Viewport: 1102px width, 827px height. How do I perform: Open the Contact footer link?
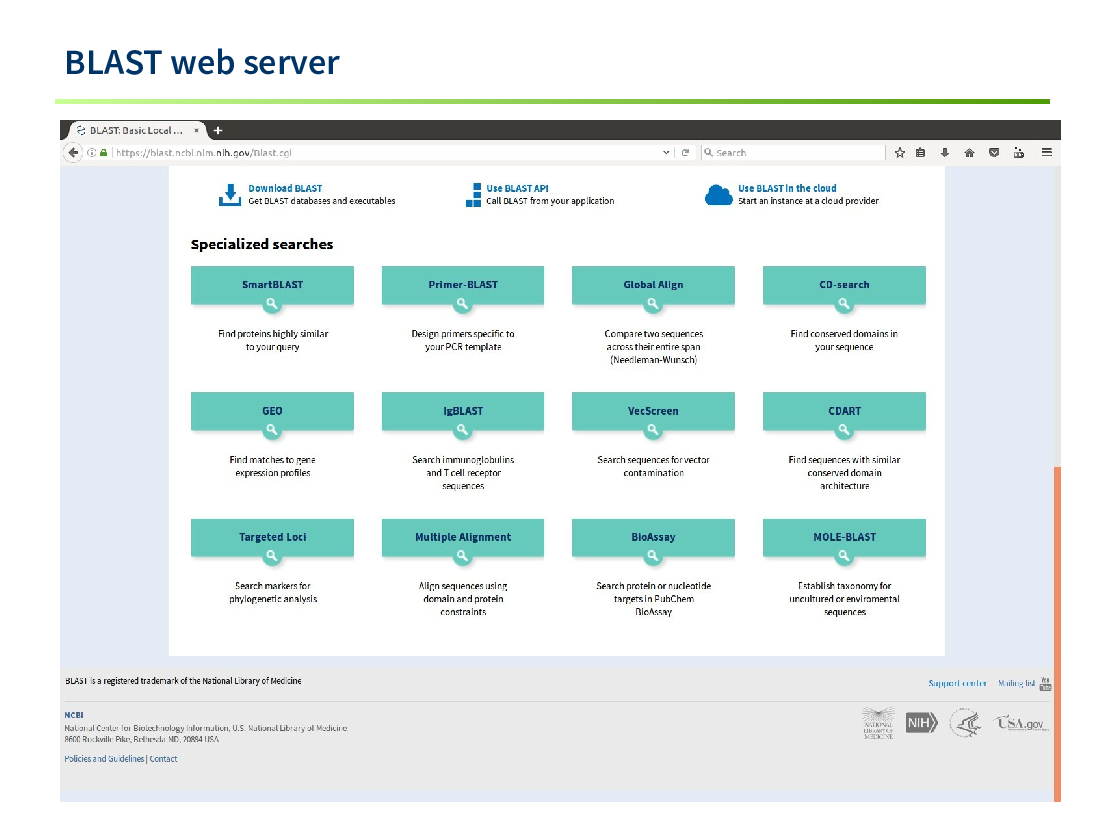coord(163,759)
